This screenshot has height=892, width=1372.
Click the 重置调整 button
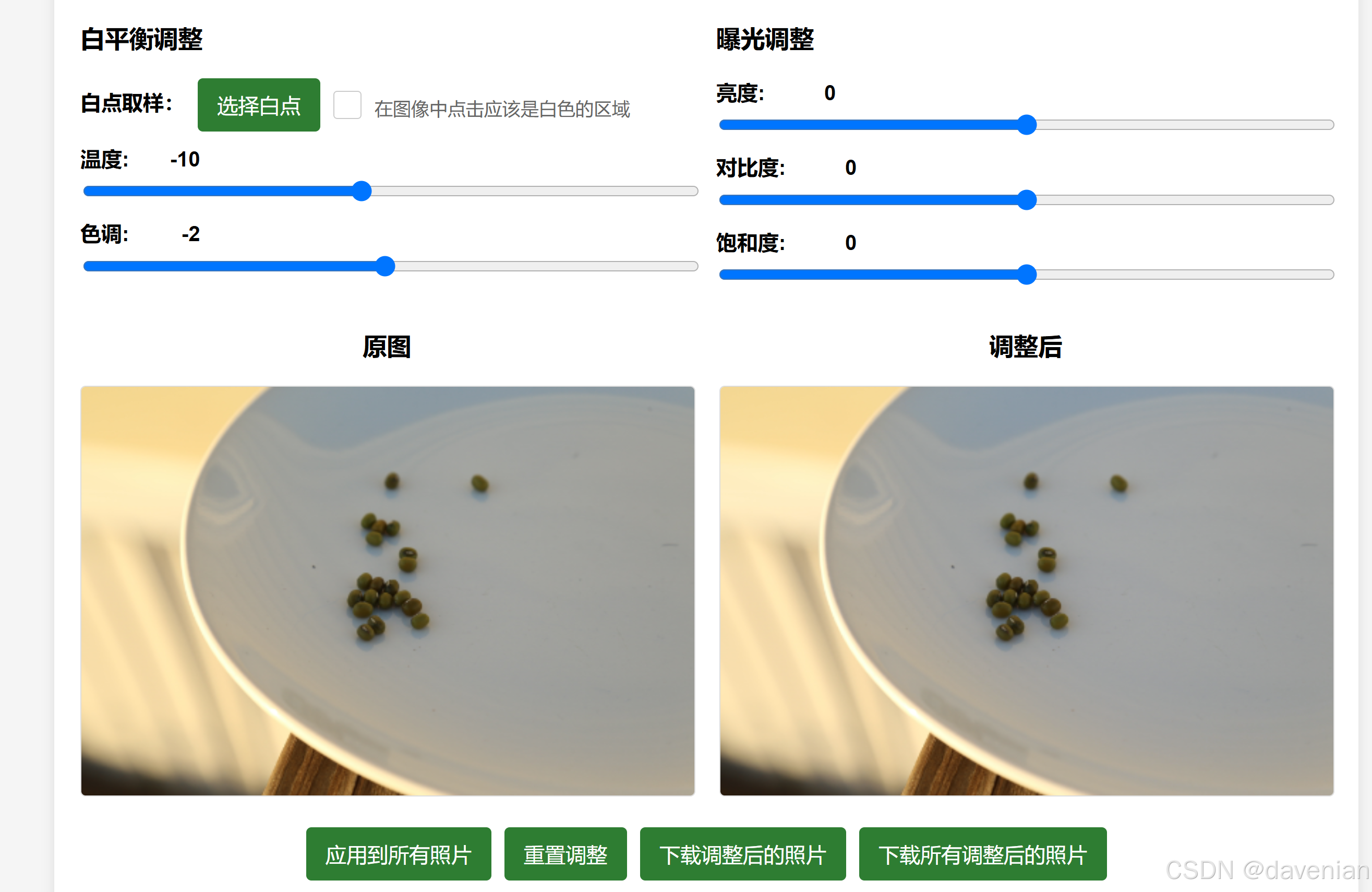click(565, 854)
